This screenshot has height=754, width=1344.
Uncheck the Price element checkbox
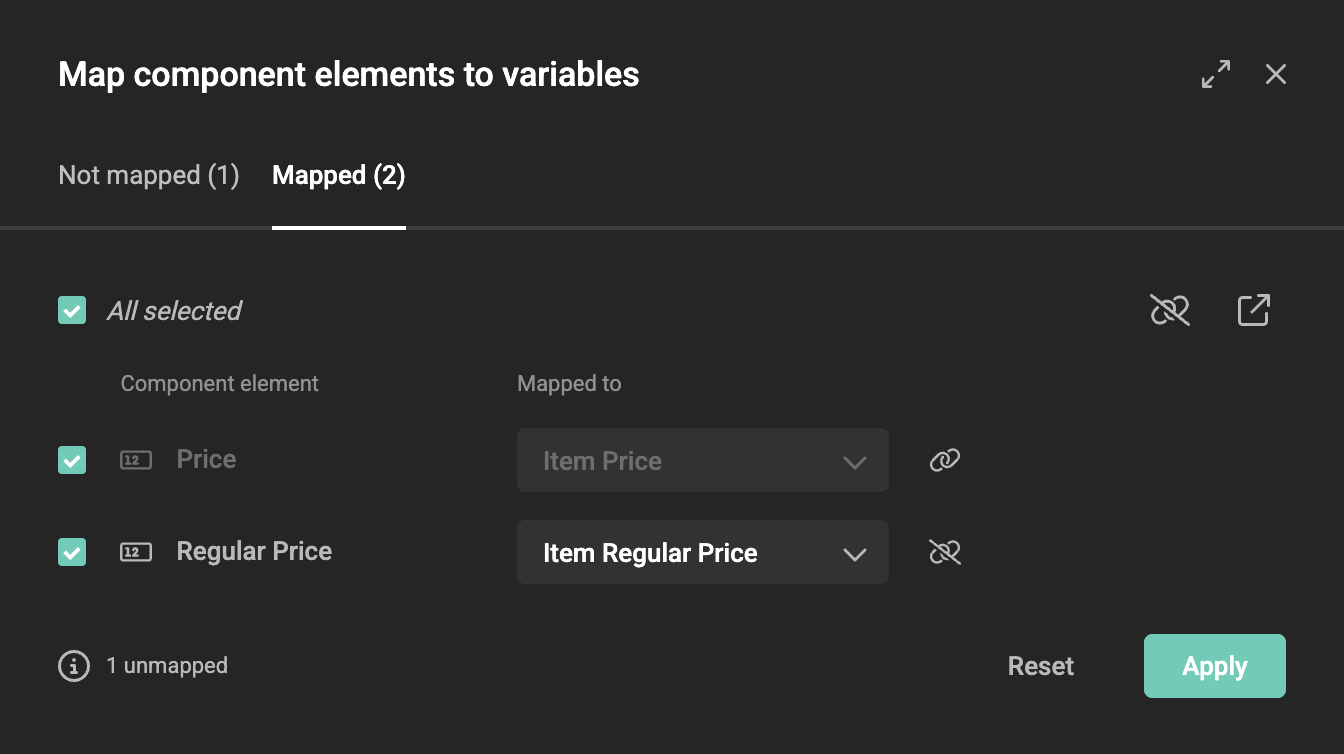(x=71, y=460)
